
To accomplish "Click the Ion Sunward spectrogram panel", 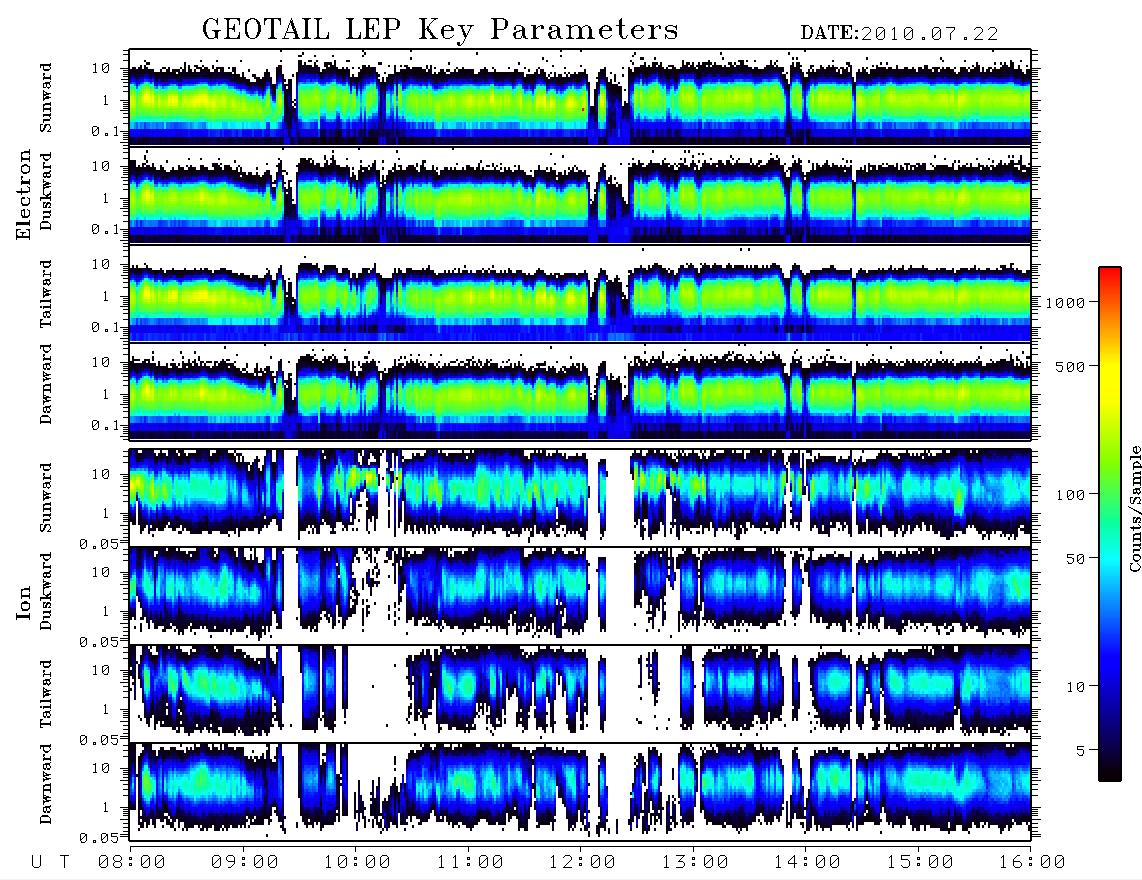I will click(x=580, y=498).
